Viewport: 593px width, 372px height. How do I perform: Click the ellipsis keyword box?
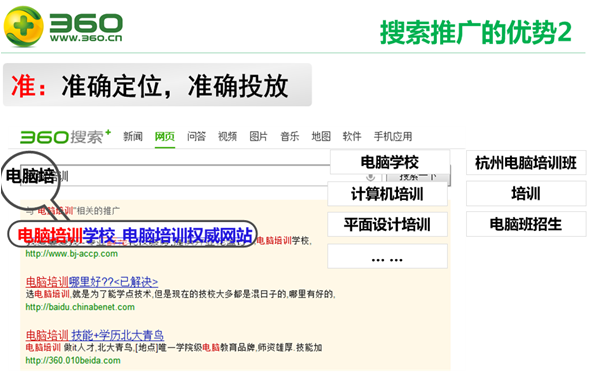coord(387,256)
